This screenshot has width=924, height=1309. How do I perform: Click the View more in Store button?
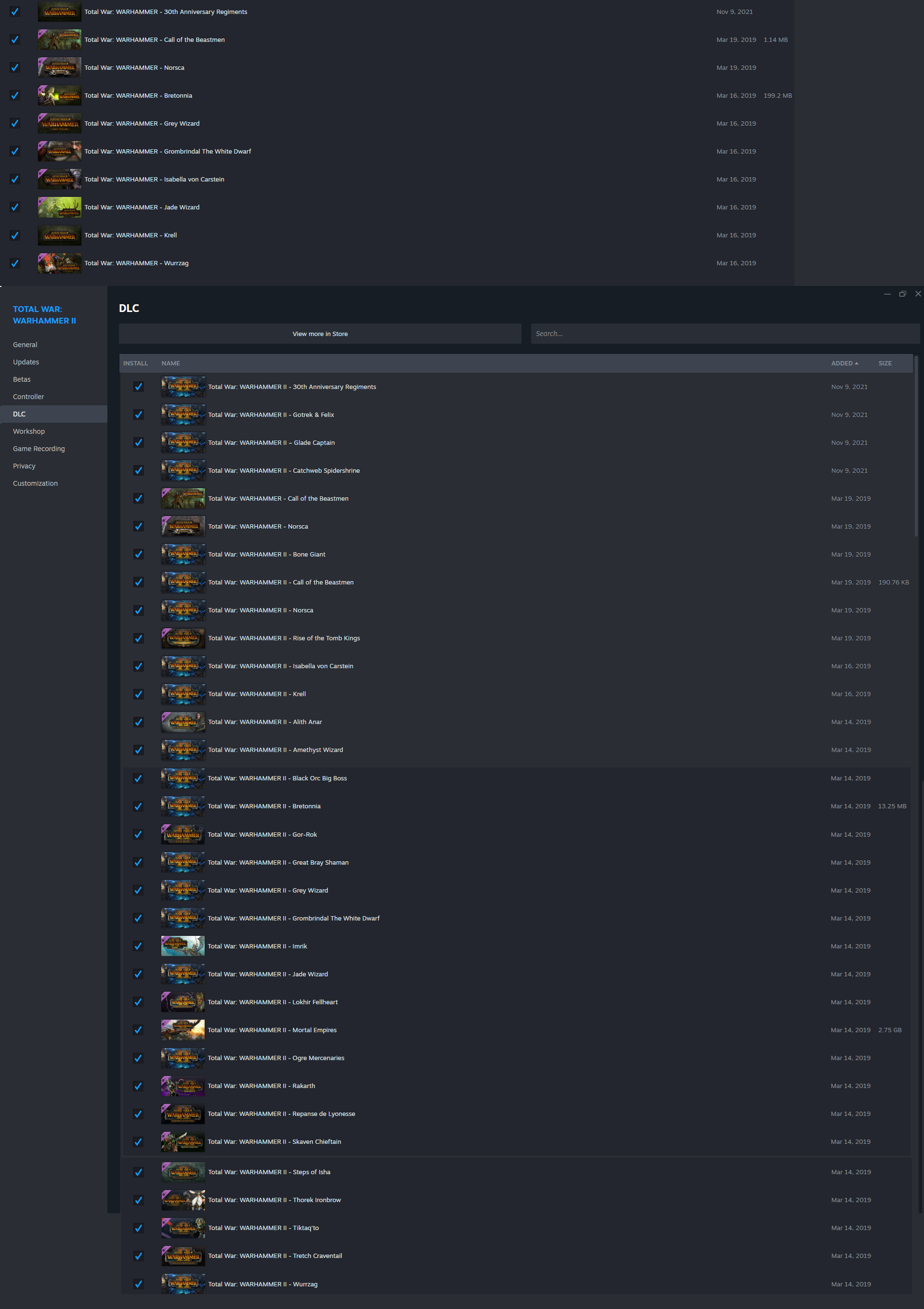click(320, 334)
